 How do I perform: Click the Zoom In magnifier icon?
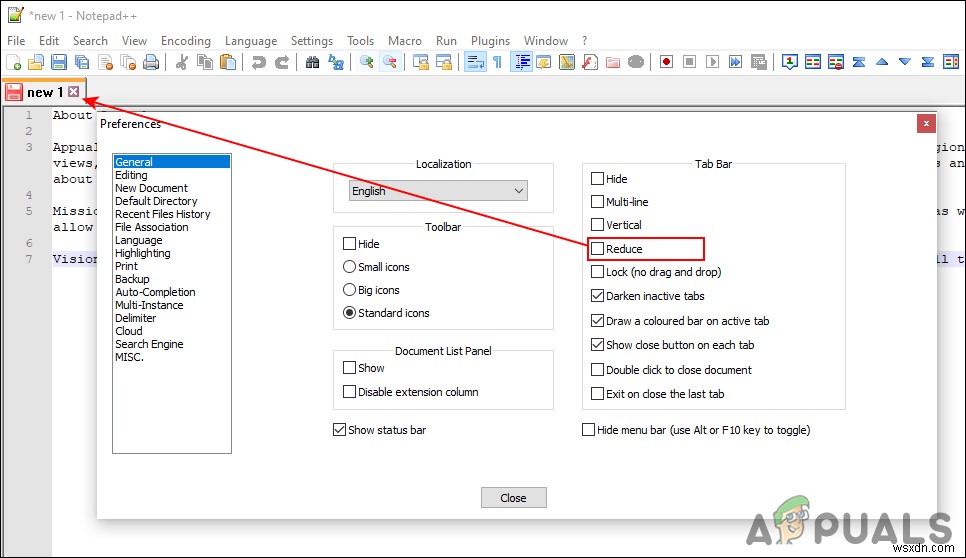tap(367, 62)
